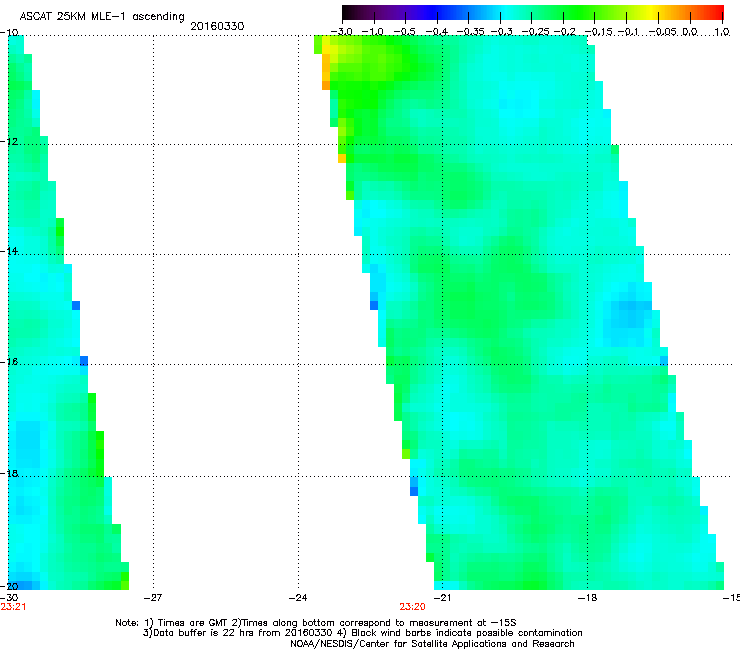The image size is (740, 650).
Task: Click the -16 latitude axis label
Action: click(x=9, y=362)
